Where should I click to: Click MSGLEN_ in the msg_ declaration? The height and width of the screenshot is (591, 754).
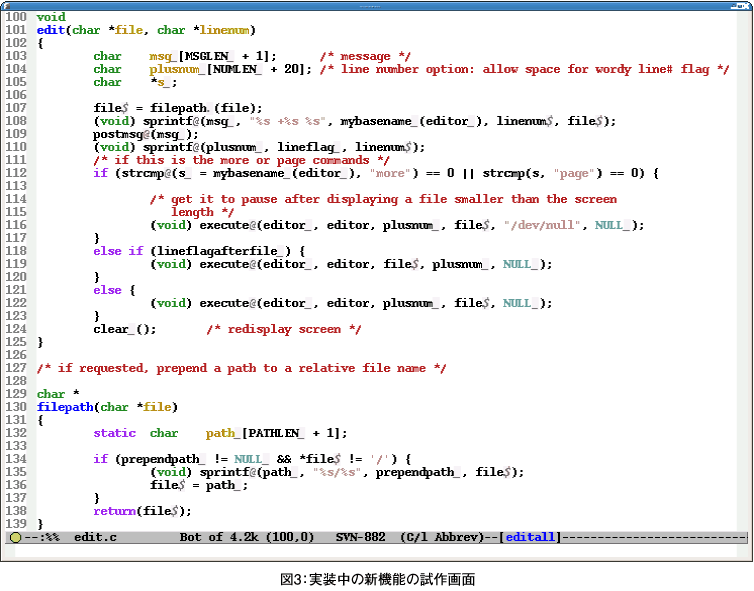point(209,56)
